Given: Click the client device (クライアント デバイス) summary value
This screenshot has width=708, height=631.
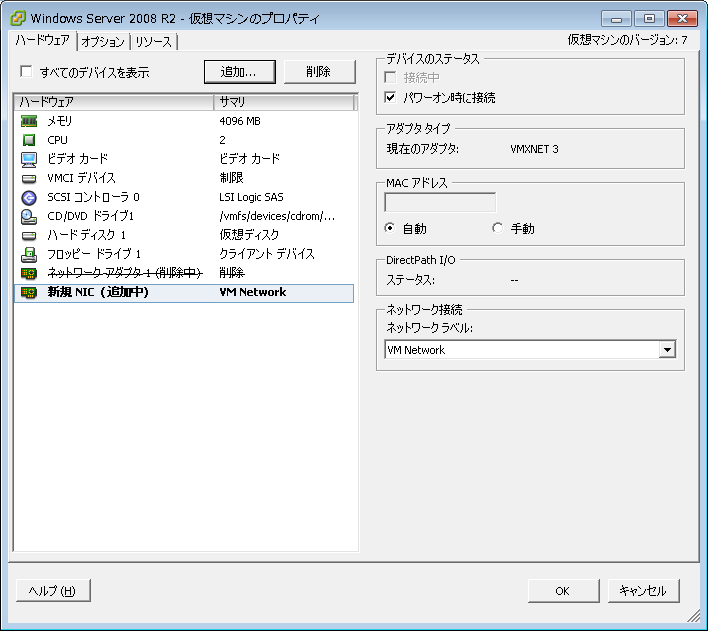Looking at the screenshot, I should 266,254.
